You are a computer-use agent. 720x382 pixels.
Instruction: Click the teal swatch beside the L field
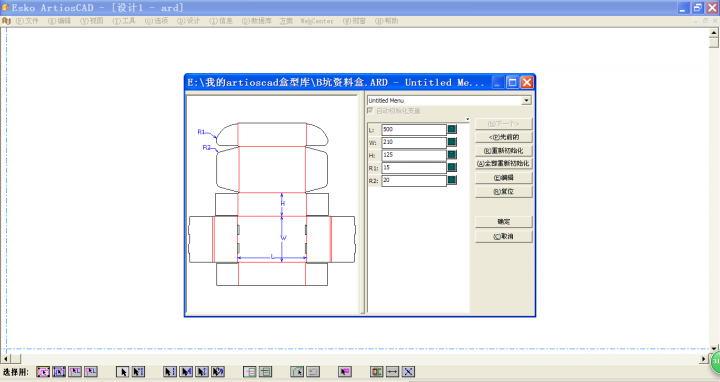click(452, 129)
